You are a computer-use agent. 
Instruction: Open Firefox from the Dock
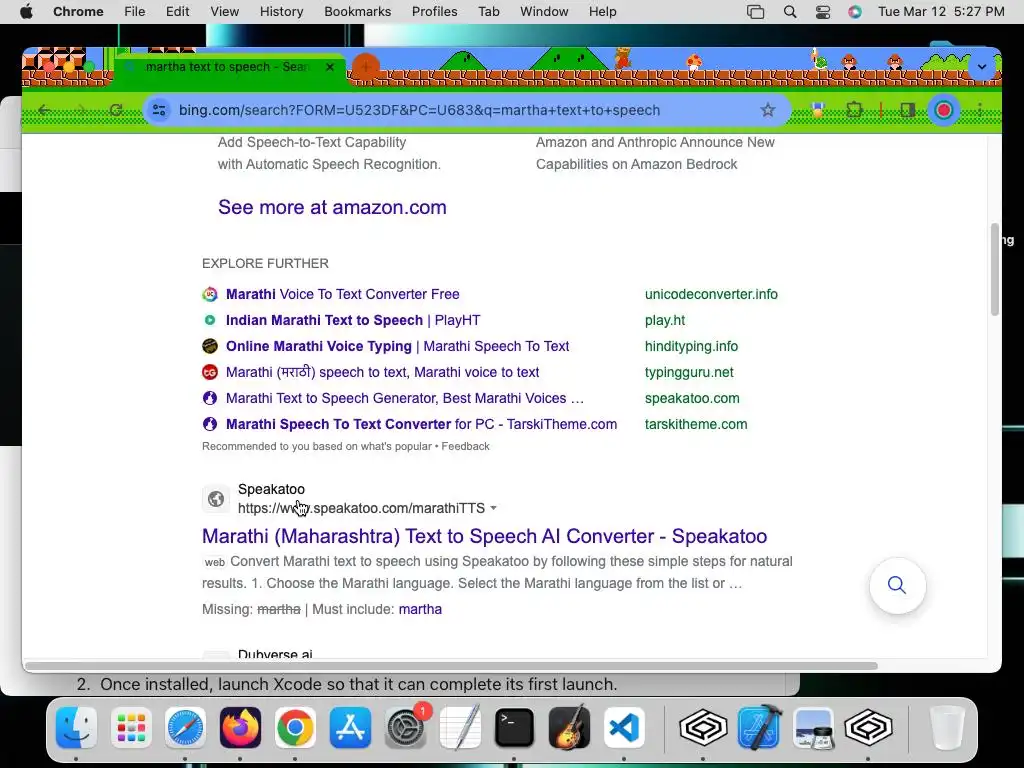(240, 727)
